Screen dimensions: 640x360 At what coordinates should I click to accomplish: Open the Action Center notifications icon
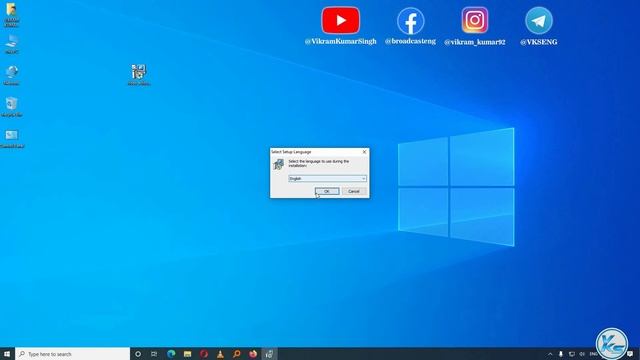[631, 354]
